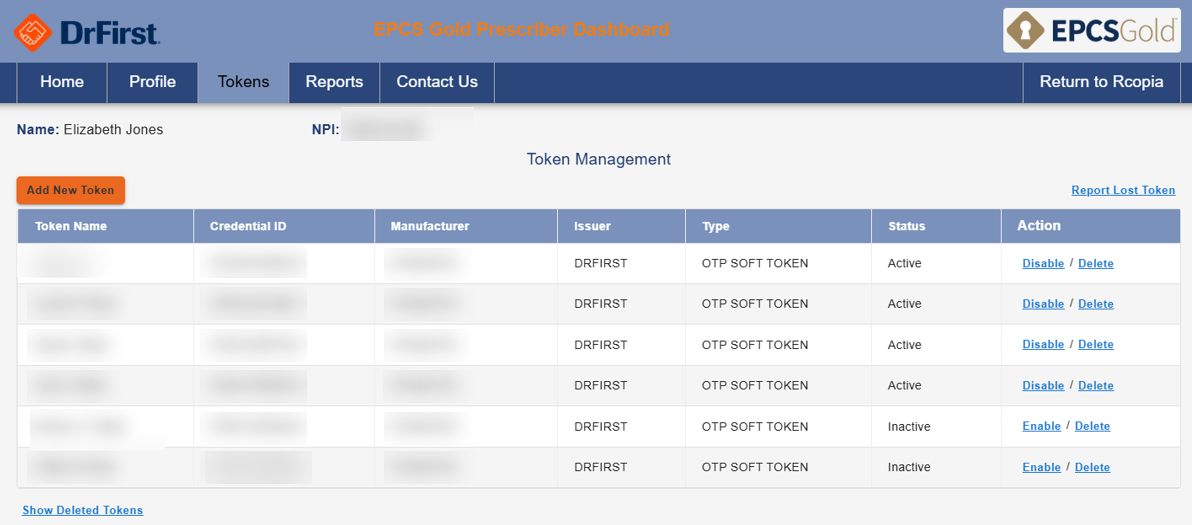Screen dimensions: 1192x525
Task: Click Active status in the first row
Action: 905,264
